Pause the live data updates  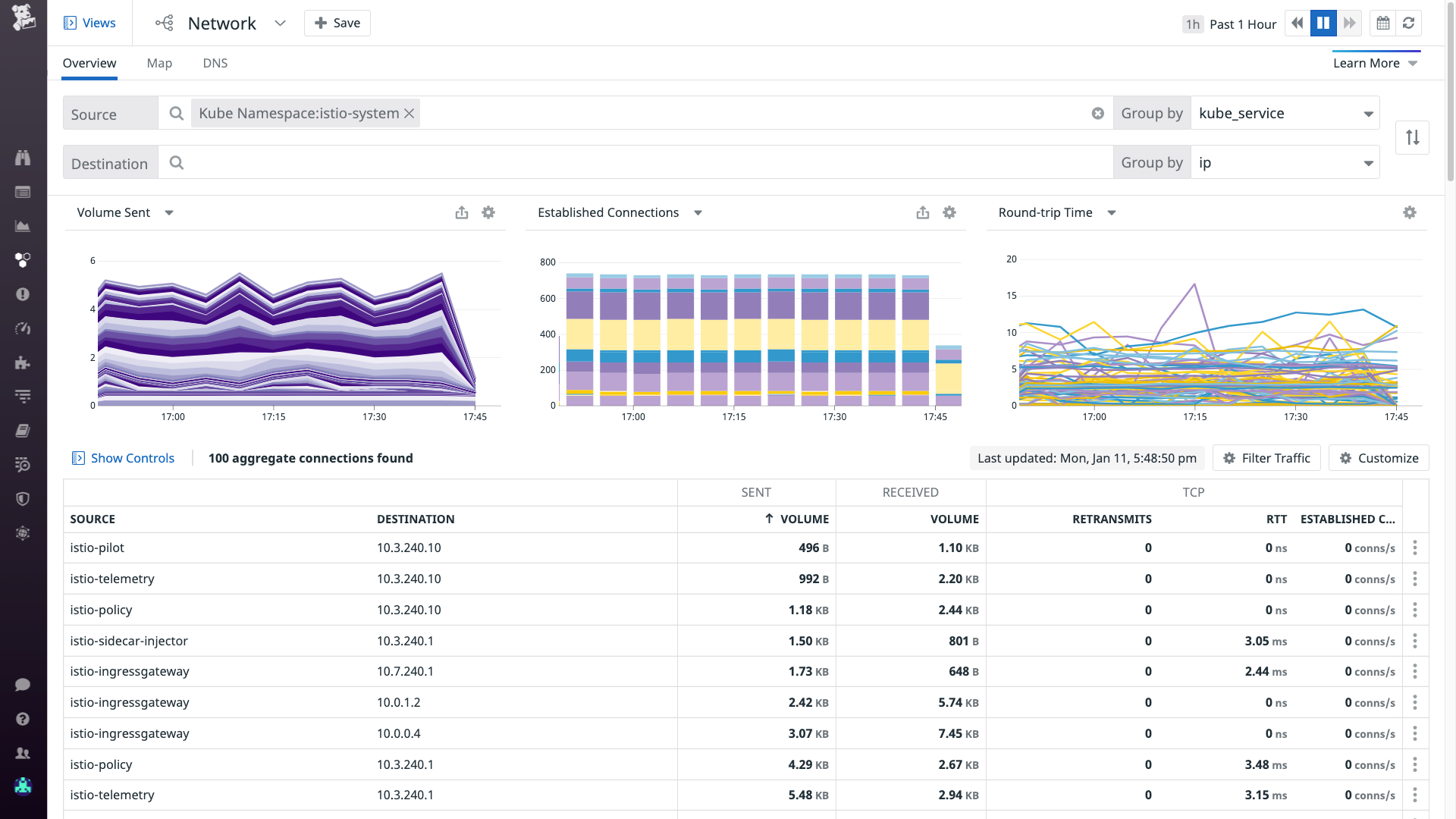(1323, 23)
